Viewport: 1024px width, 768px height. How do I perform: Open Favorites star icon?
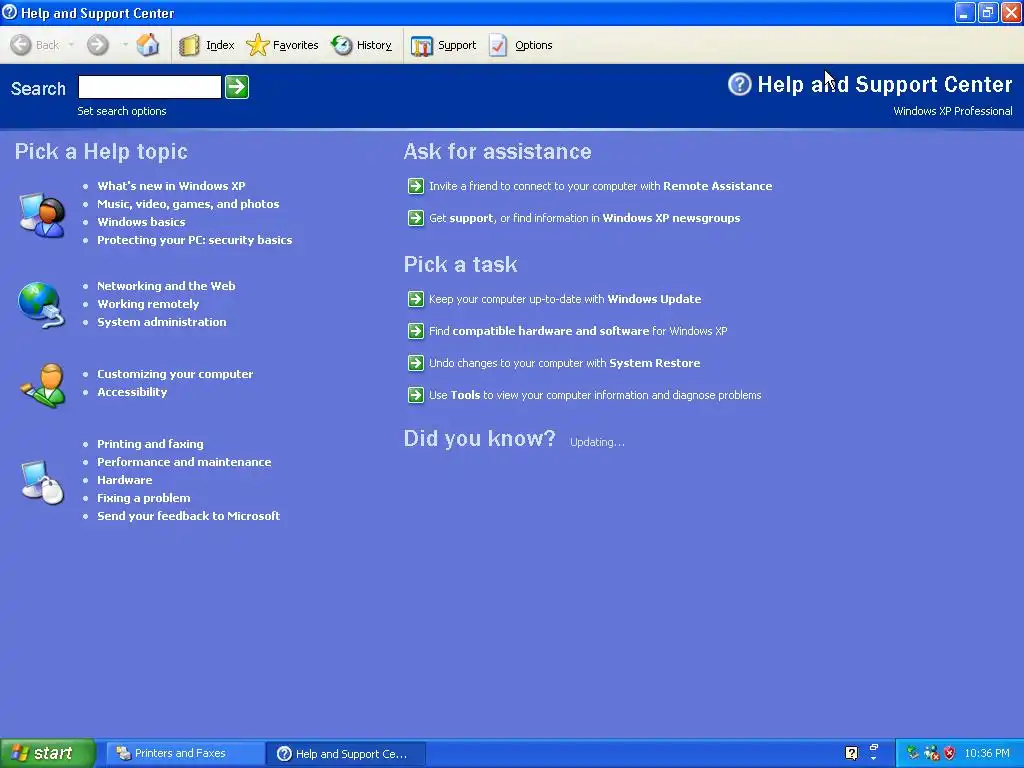(x=257, y=45)
